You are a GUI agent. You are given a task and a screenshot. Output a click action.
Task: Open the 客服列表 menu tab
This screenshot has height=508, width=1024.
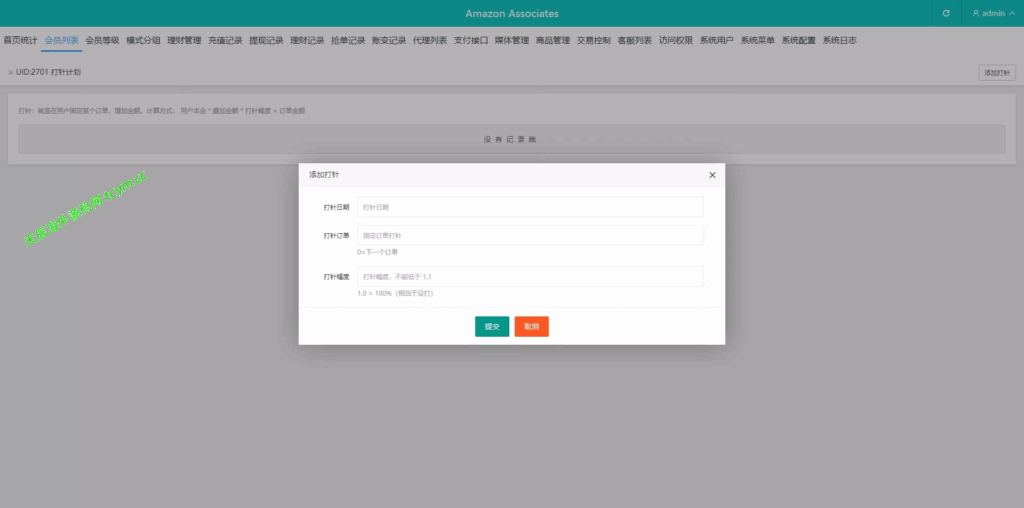(635, 40)
